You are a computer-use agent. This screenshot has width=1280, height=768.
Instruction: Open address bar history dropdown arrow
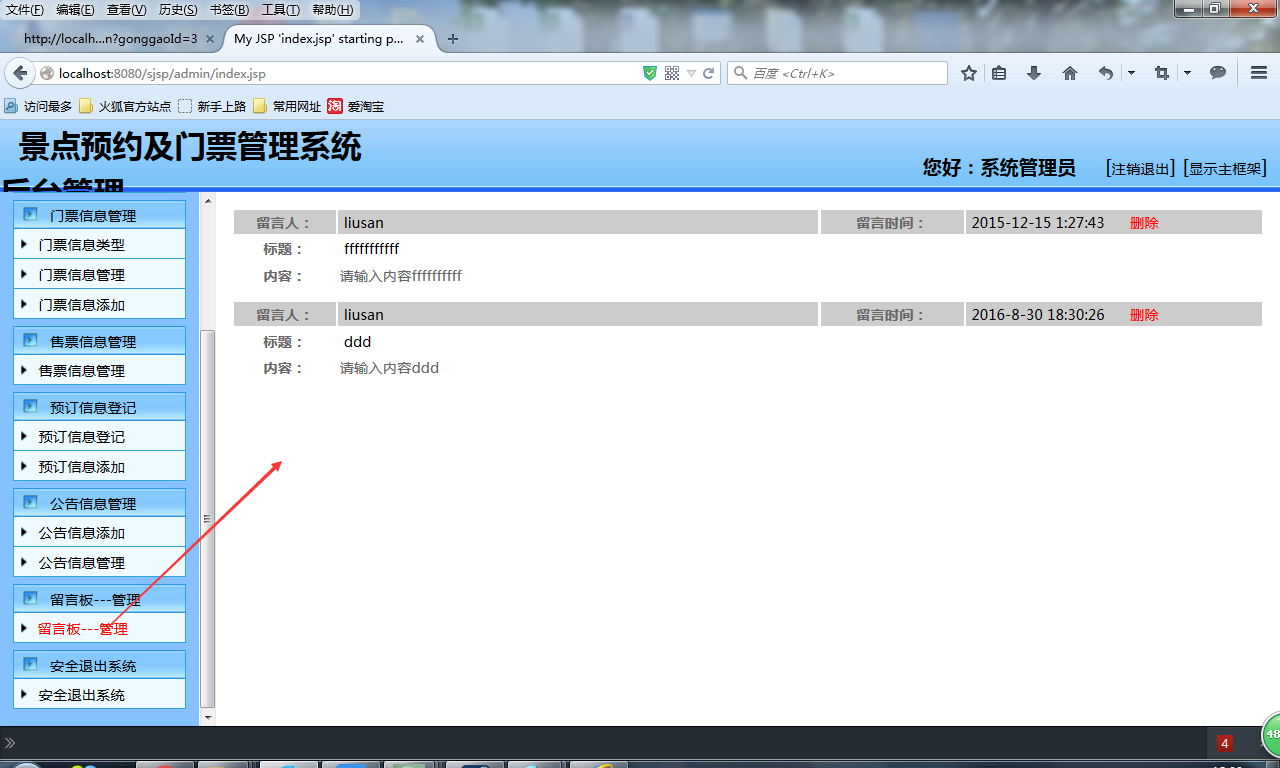point(691,73)
